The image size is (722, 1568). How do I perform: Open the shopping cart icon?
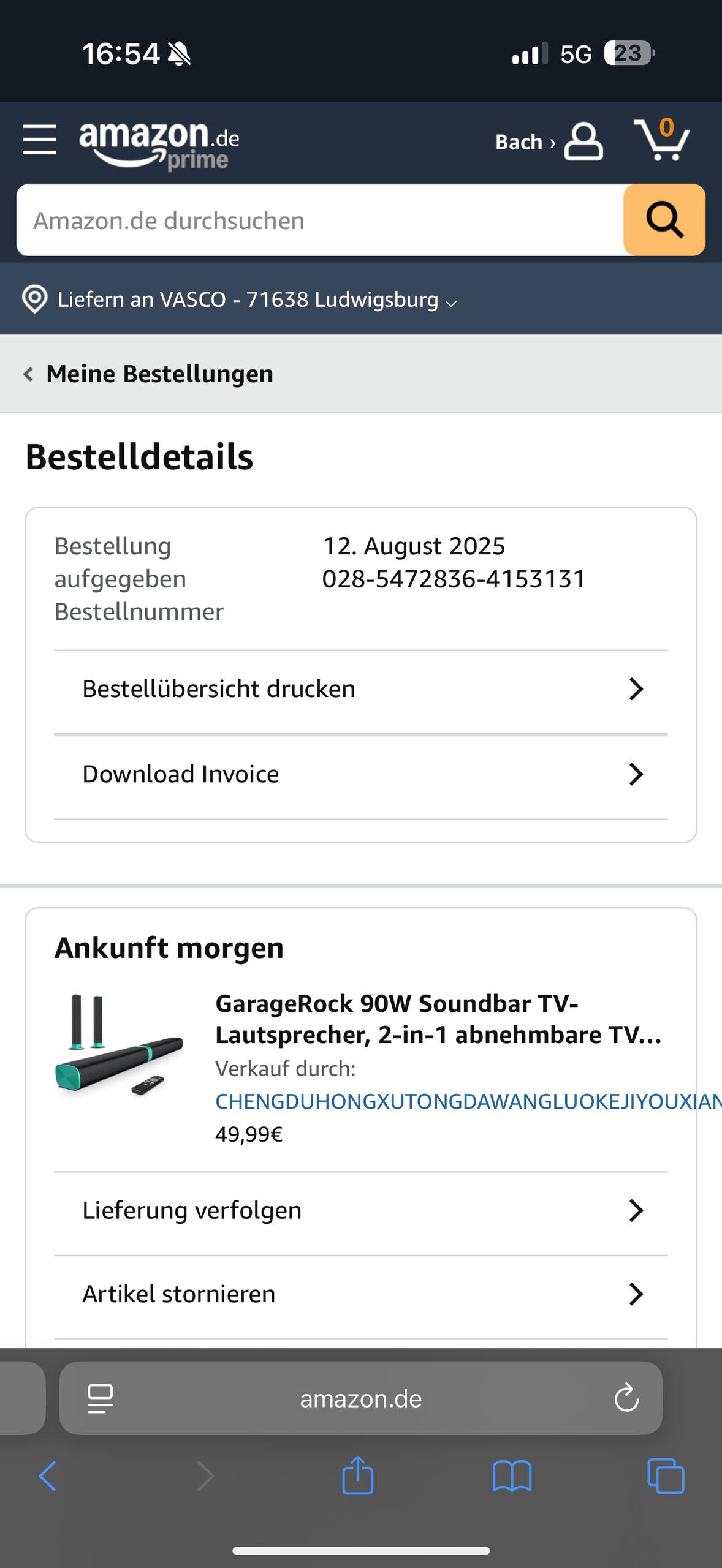[x=662, y=140]
